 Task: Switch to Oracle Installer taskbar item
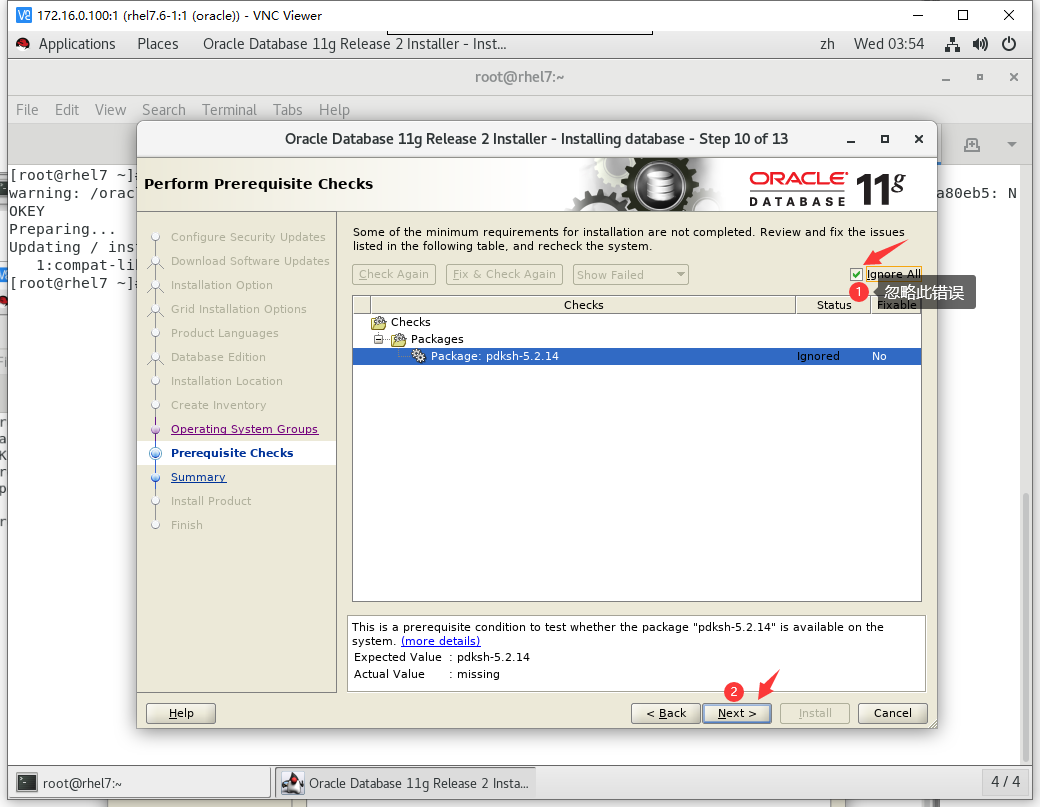pyautogui.click(x=405, y=783)
